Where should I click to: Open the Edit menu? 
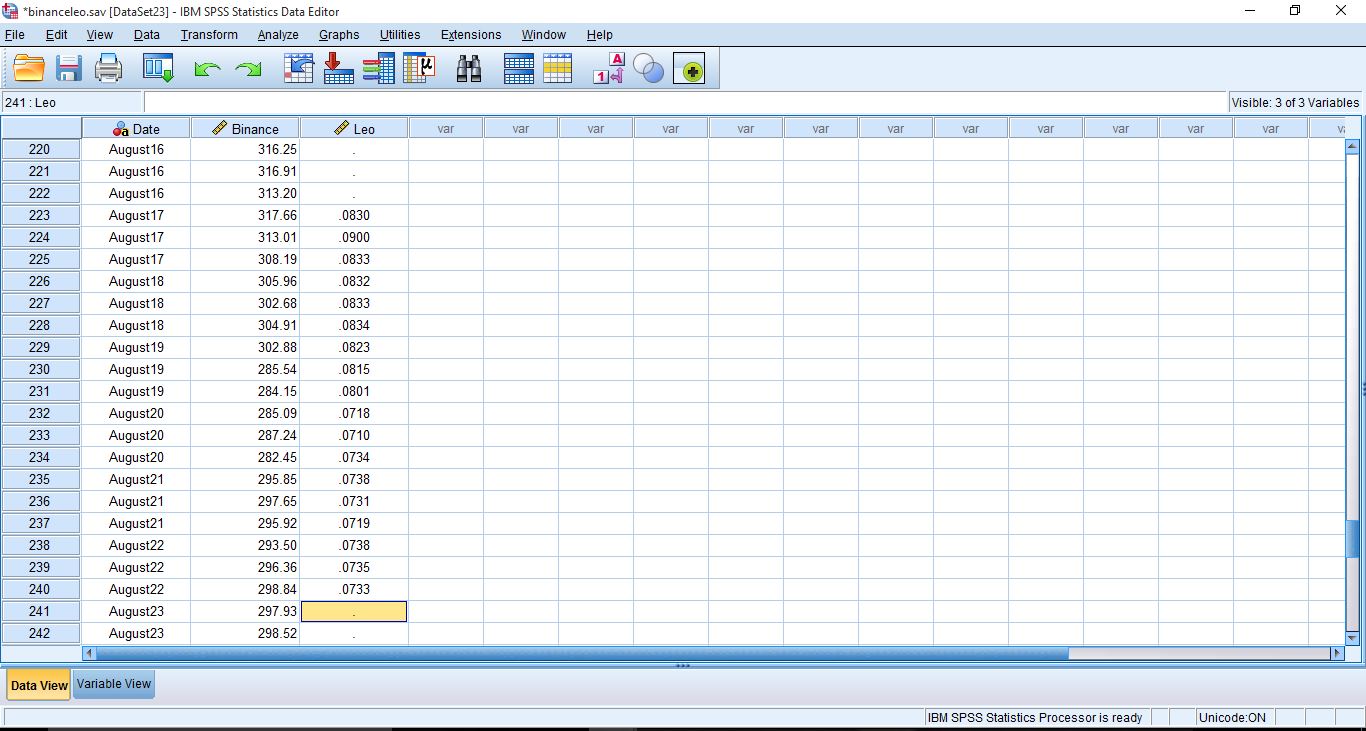[57, 34]
